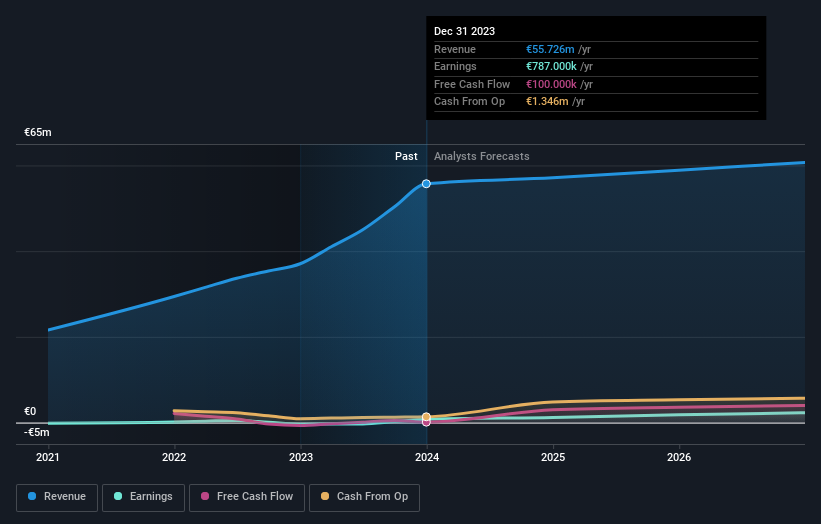Click the orange Cash From Op data point
821x524 pixels.
click(426, 417)
